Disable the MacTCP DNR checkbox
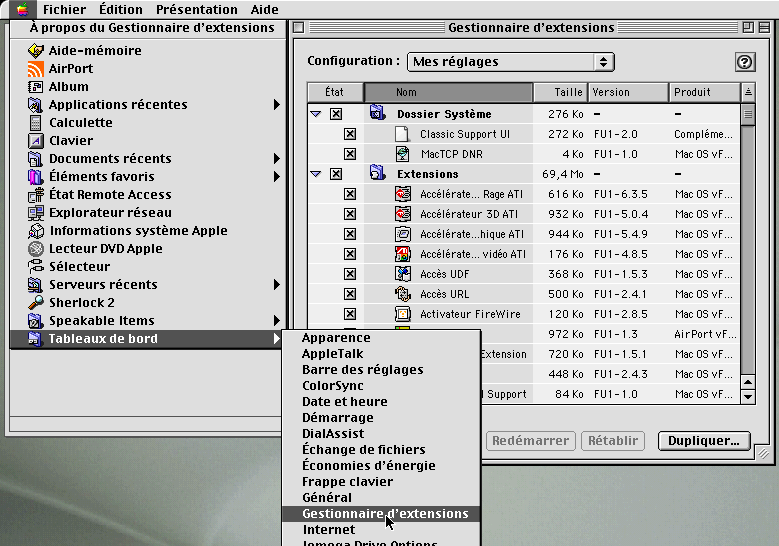 [350, 154]
